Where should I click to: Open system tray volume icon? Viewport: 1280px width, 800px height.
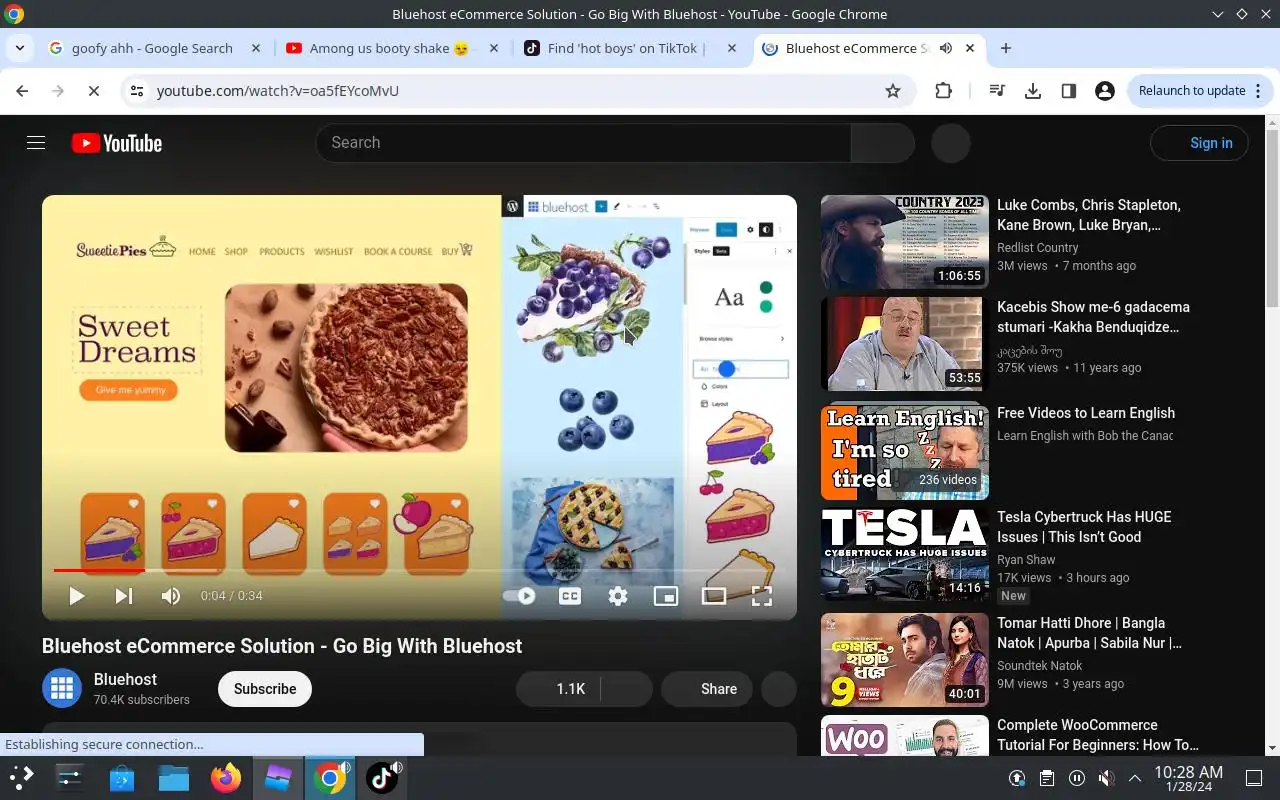pos(1105,778)
